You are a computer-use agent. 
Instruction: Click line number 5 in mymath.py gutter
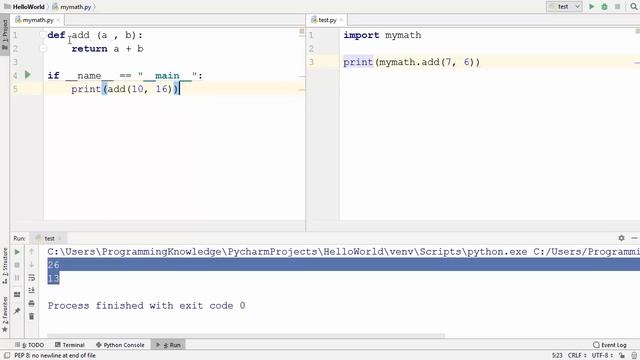(x=15, y=89)
